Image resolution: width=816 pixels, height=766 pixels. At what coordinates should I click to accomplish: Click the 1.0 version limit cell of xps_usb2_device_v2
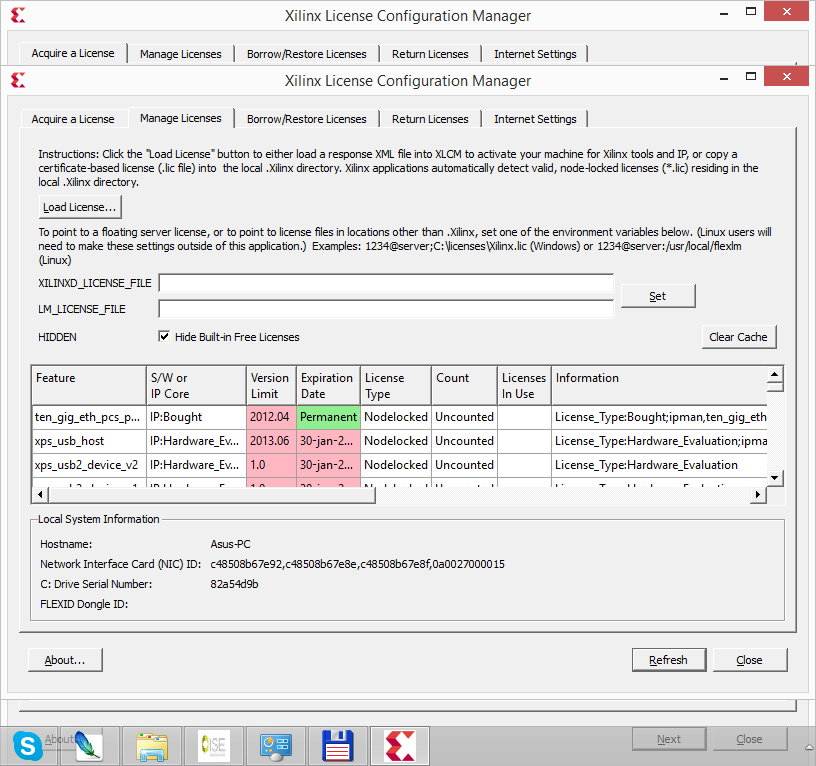click(x=271, y=465)
